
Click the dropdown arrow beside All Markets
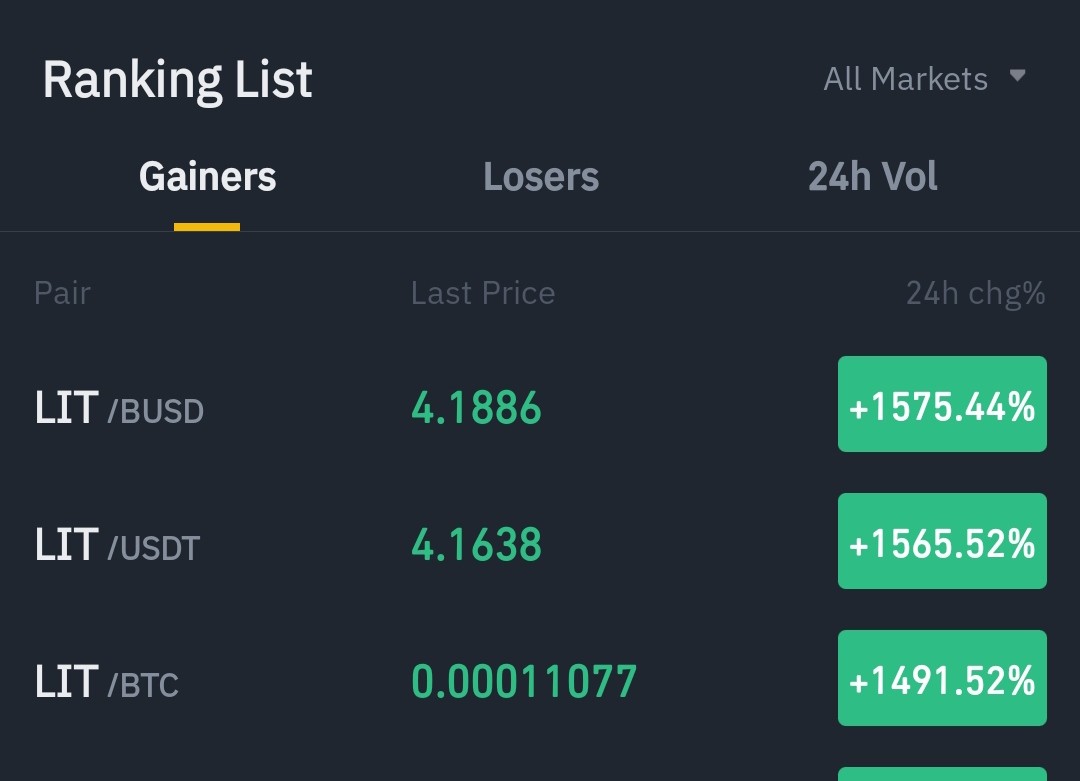(1017, 76)
